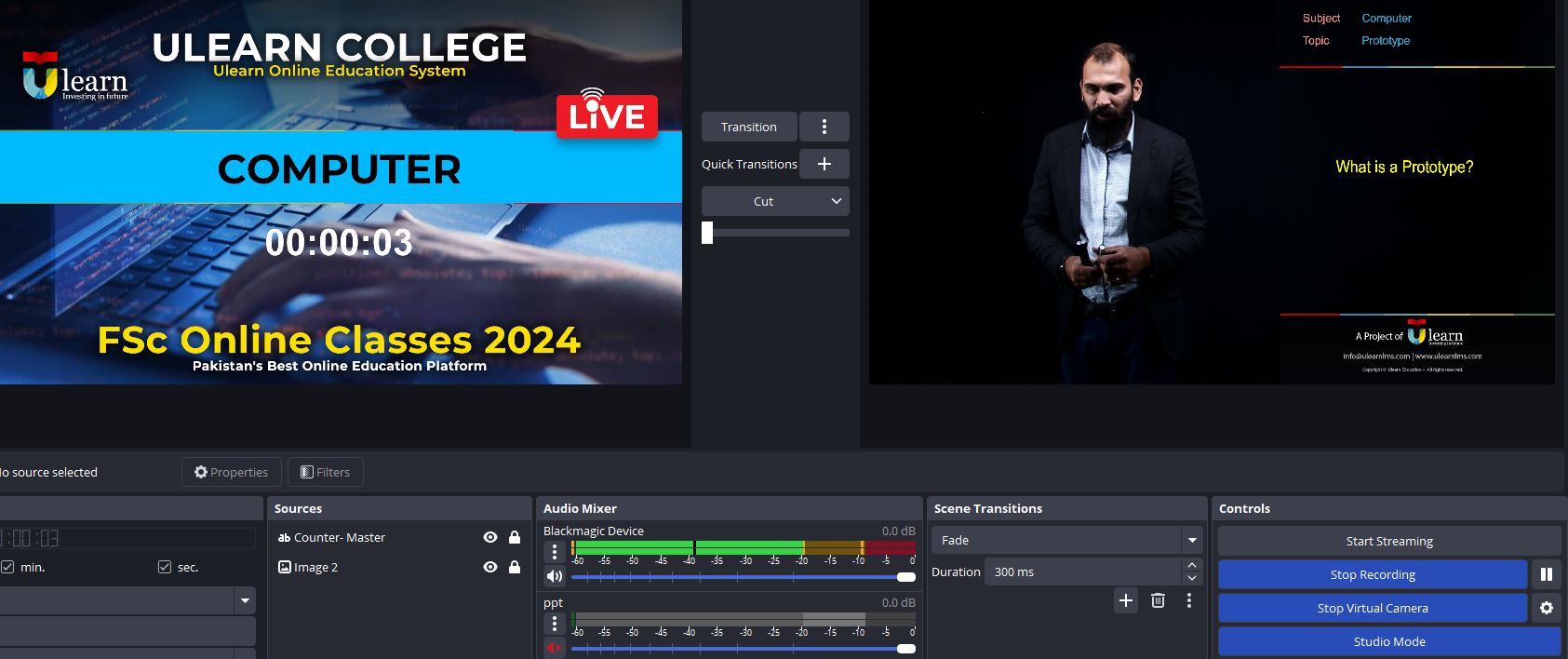
Task: Toggle the lock on Image 2
Action: (515, 567)
